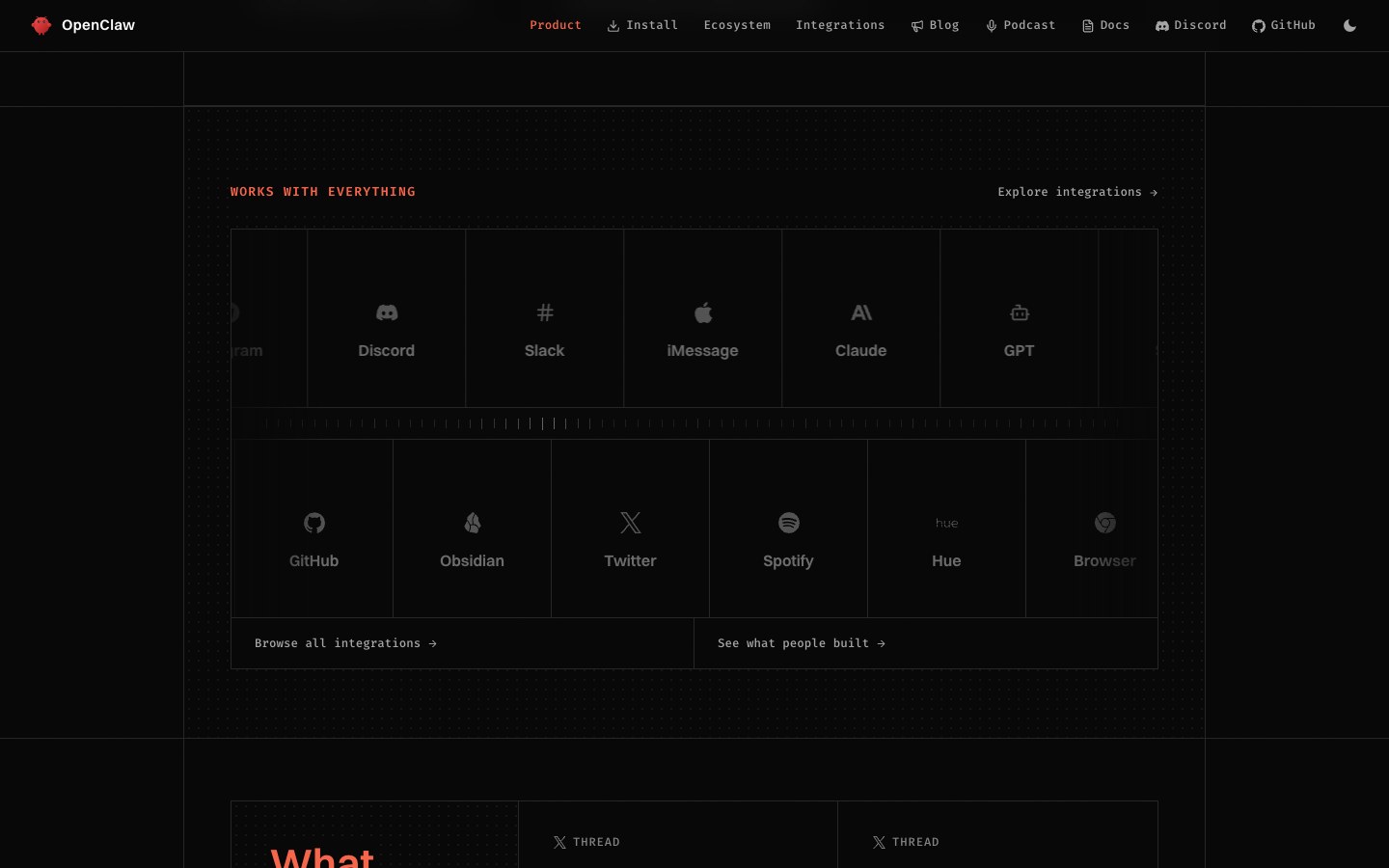Click the Slack label text
The image size is (1389, 868).
545,351
